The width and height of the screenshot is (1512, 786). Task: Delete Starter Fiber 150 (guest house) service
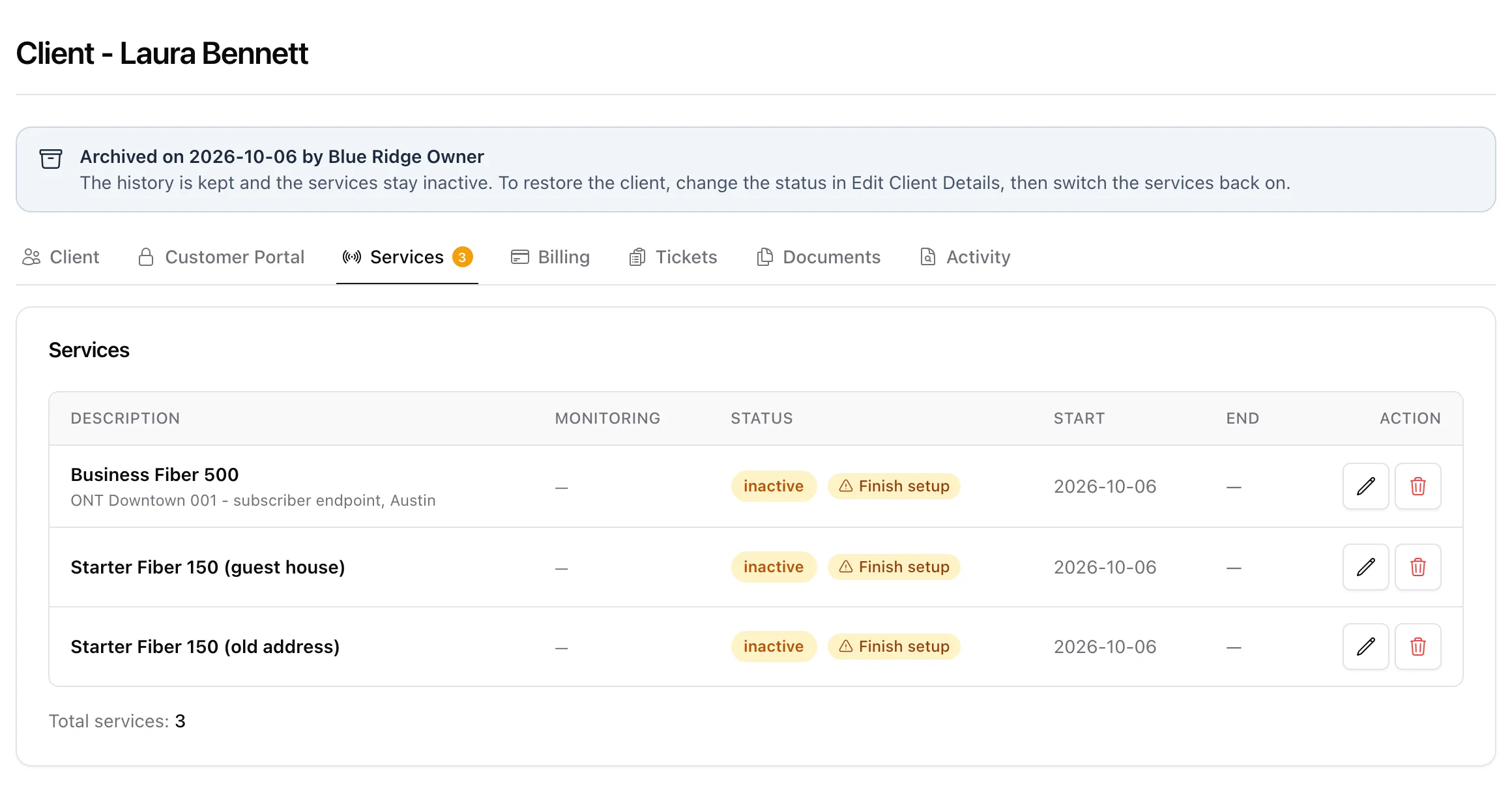pos(1417,567)
